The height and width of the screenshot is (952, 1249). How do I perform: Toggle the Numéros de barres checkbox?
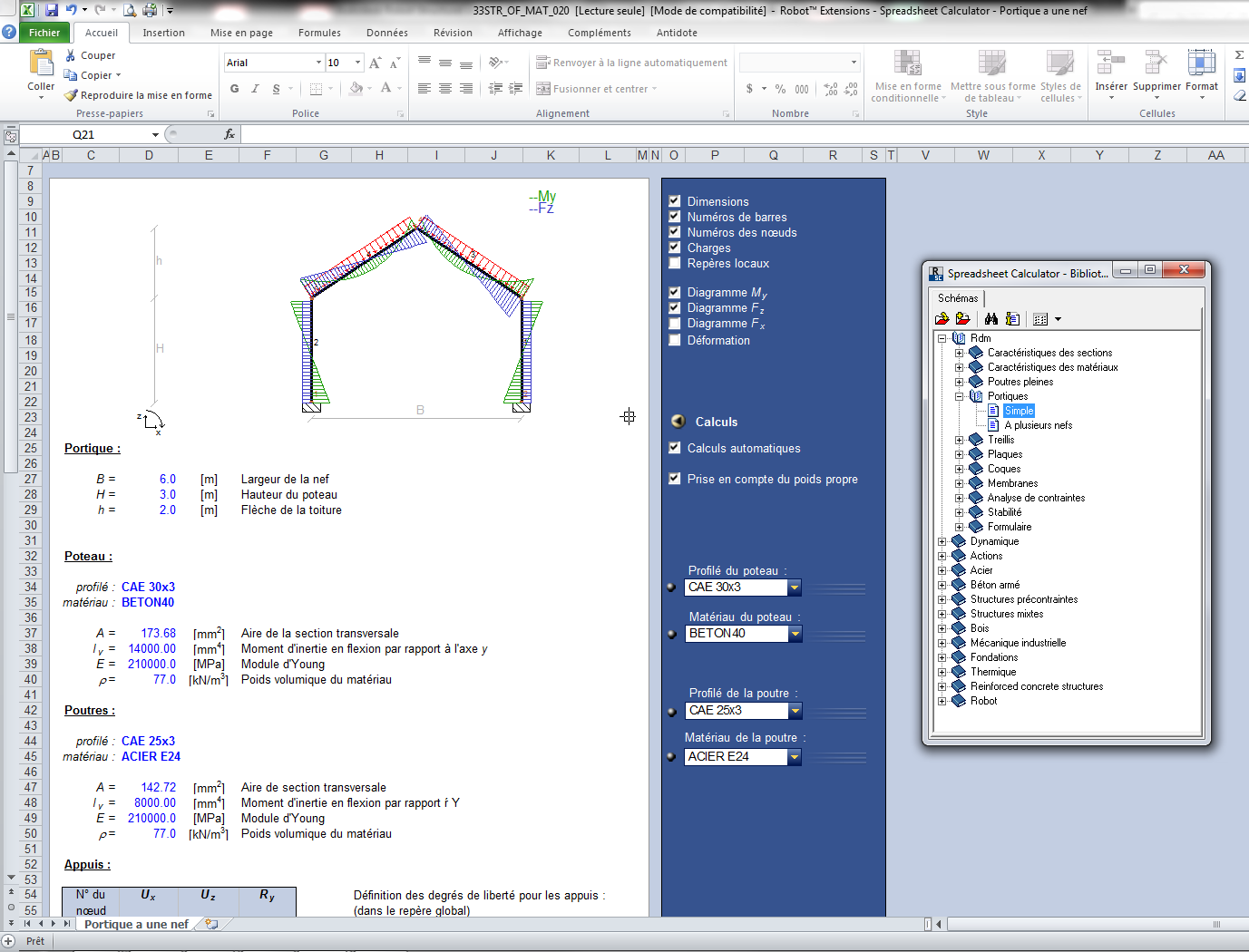[675, 217]
